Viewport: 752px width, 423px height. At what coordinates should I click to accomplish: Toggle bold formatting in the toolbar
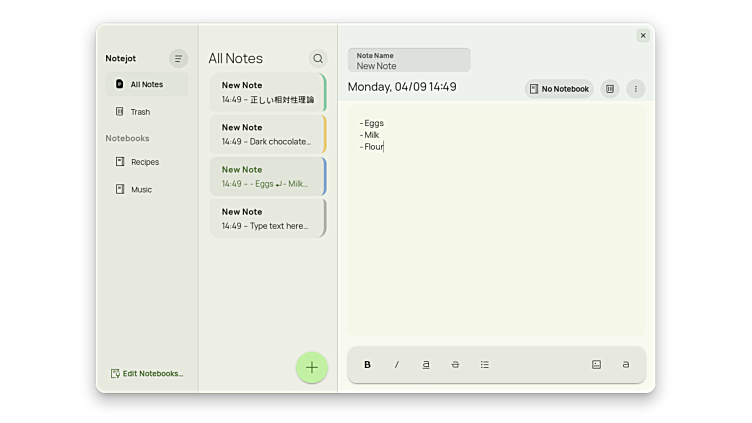[367, 365]
